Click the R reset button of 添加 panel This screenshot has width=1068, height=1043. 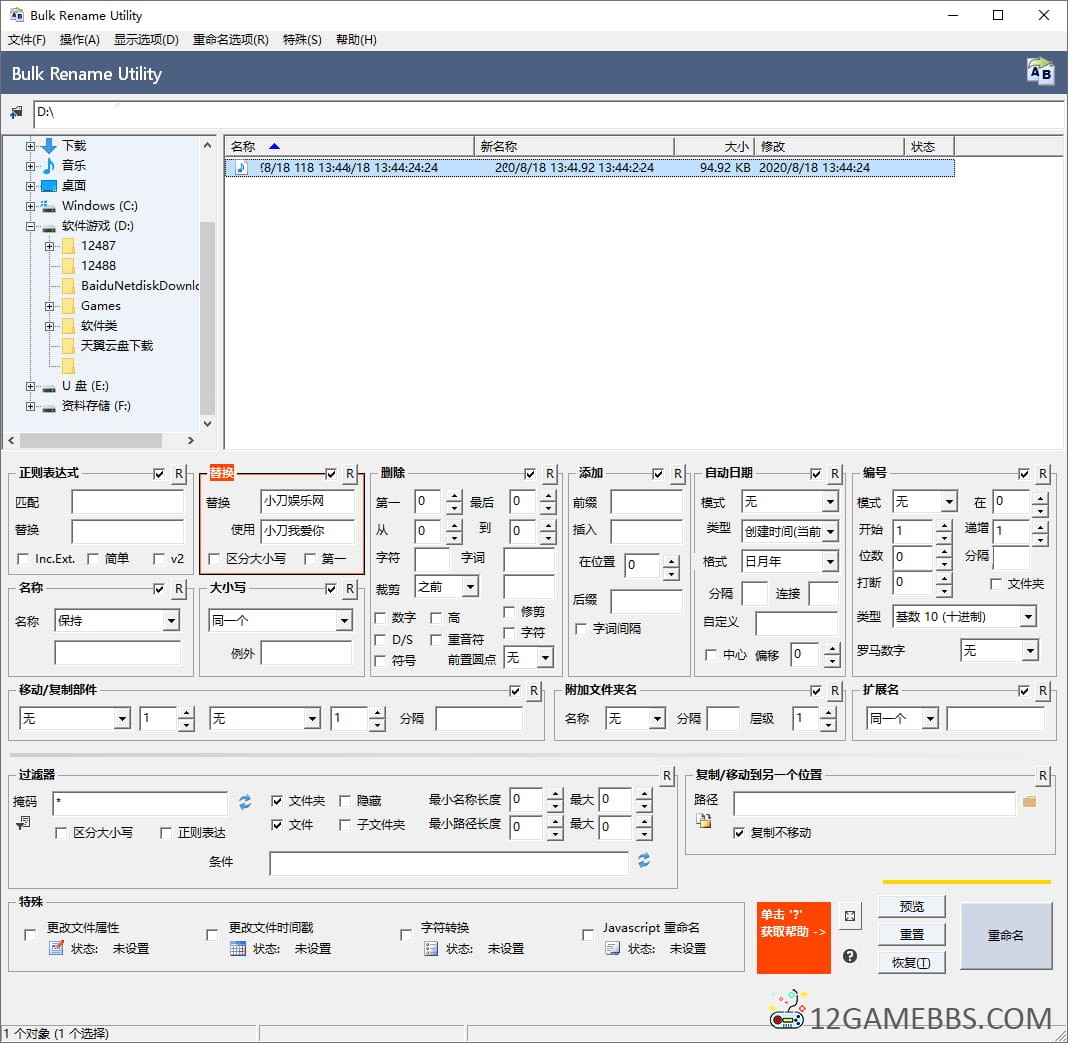click(x=677, y=473)
